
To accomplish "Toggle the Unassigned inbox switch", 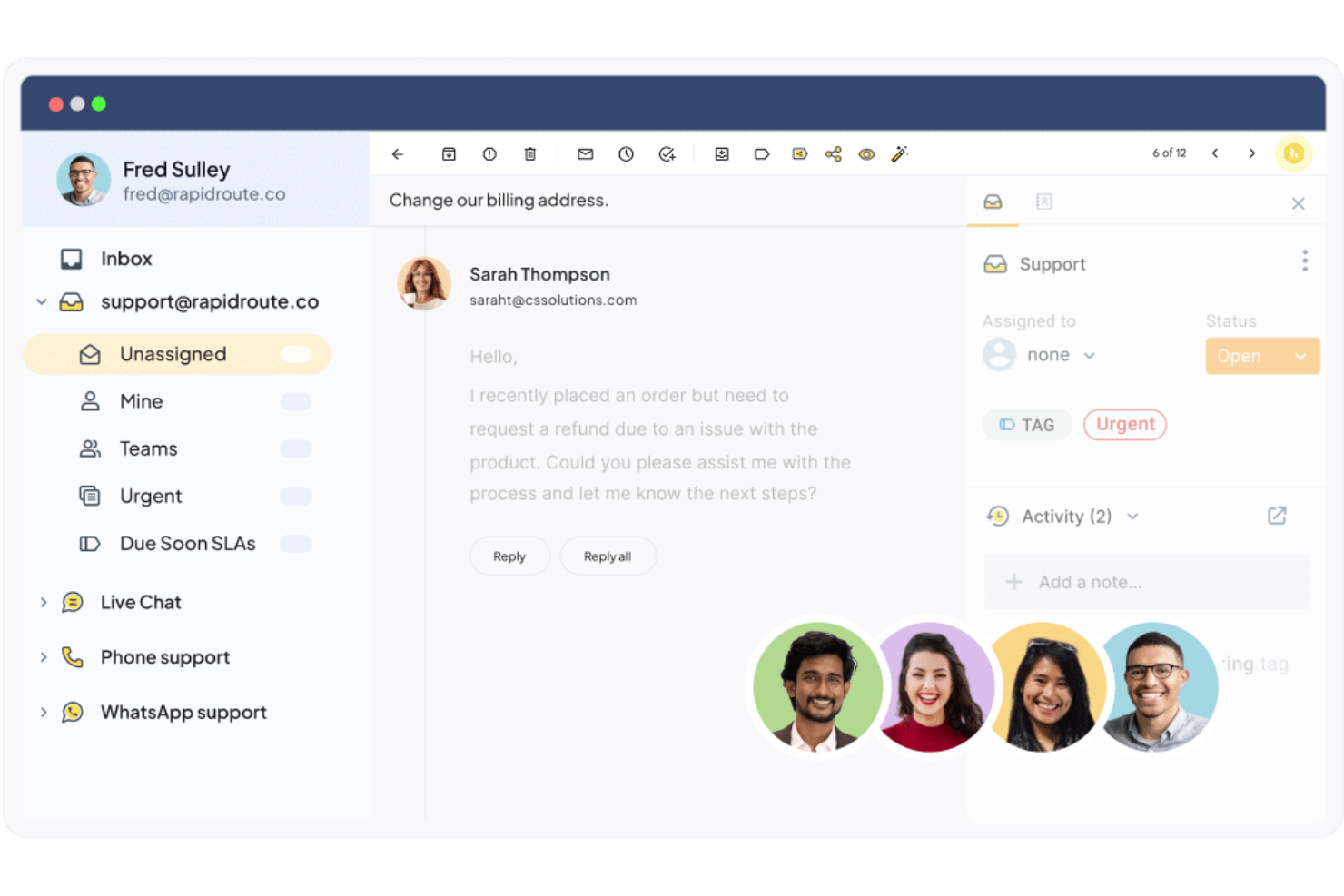I will [x=296, y=354].
